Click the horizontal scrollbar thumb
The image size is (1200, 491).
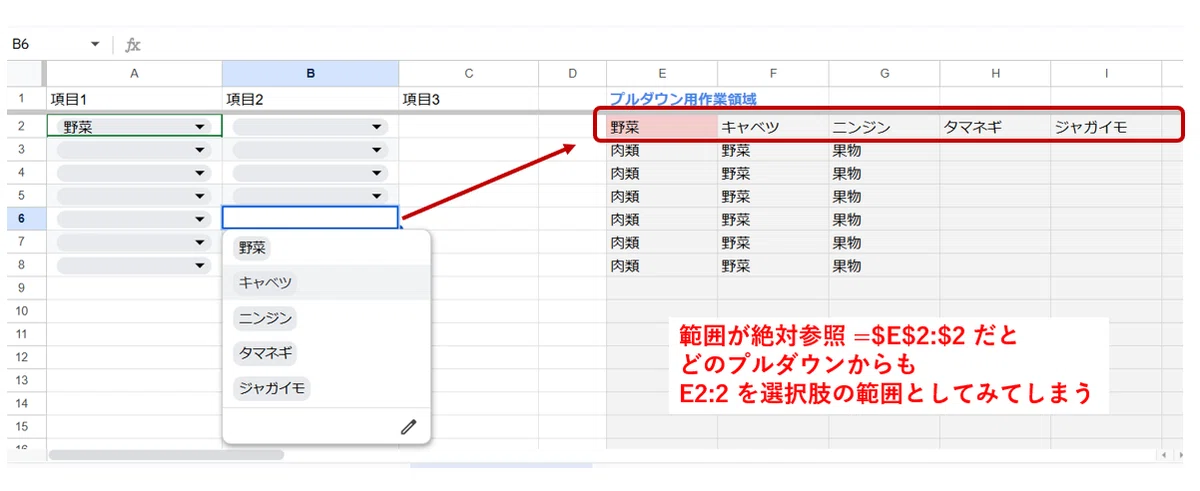(166, 454)
